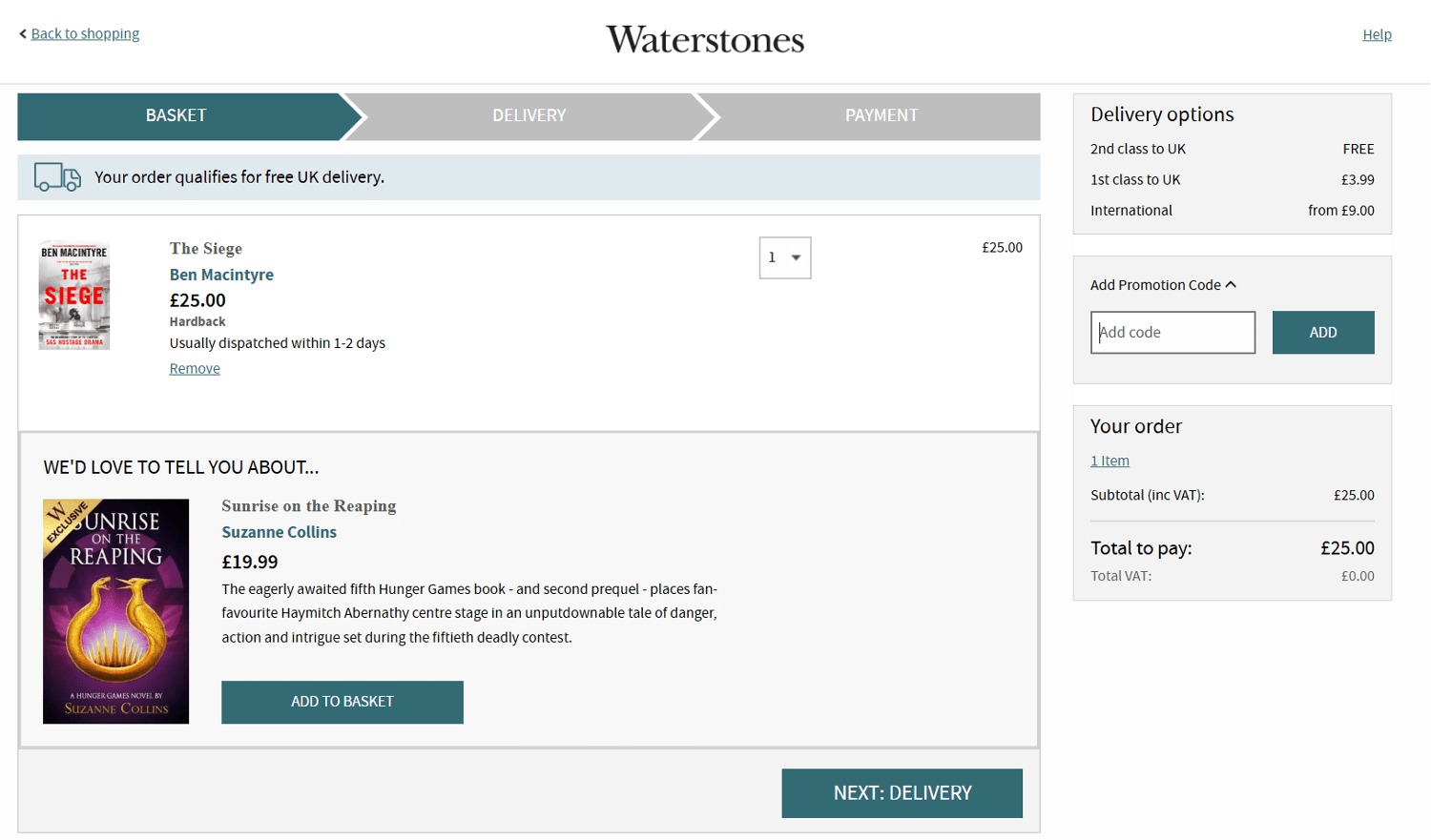Click the Add promotion code button
Image resolution: width=1431 pixels, height=840 pixels.
(x=1323, y=332)
